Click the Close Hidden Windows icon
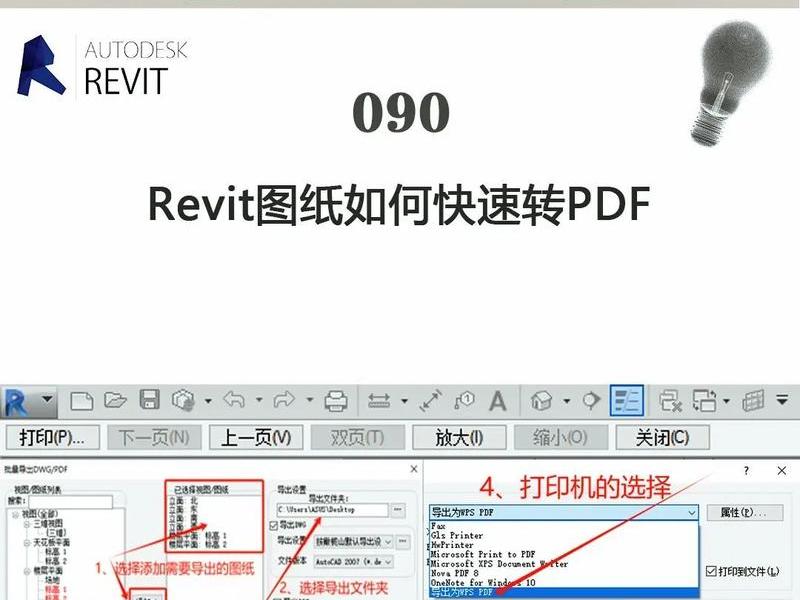 pyautogui.click(x=670, y=401)
